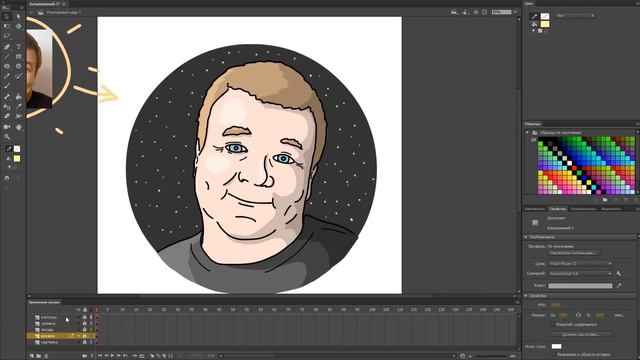Go to the first frame
The image size is (640, 360).
pyautogui.click(x=99, y=356)
